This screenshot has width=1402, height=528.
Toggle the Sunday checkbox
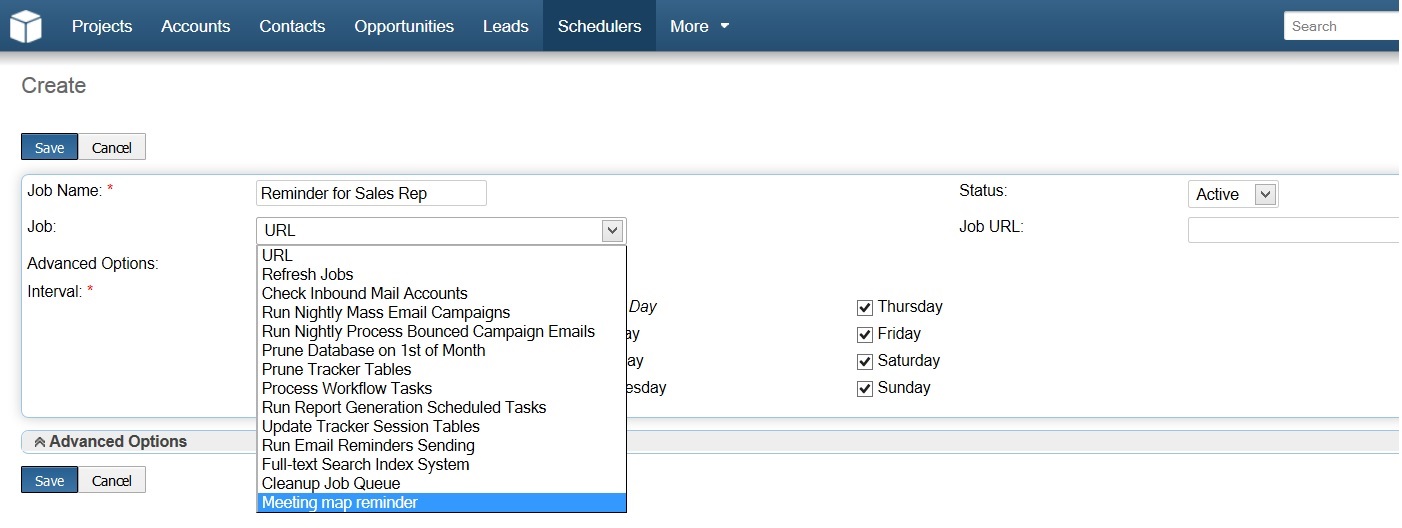click(x=865, y=389)
